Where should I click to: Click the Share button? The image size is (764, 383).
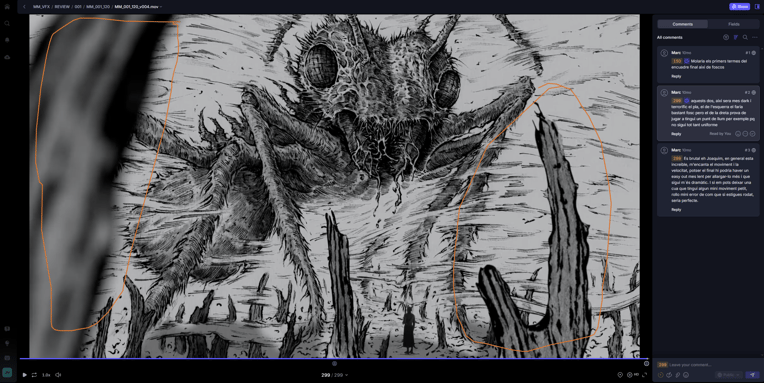click(x=739, y=6)
